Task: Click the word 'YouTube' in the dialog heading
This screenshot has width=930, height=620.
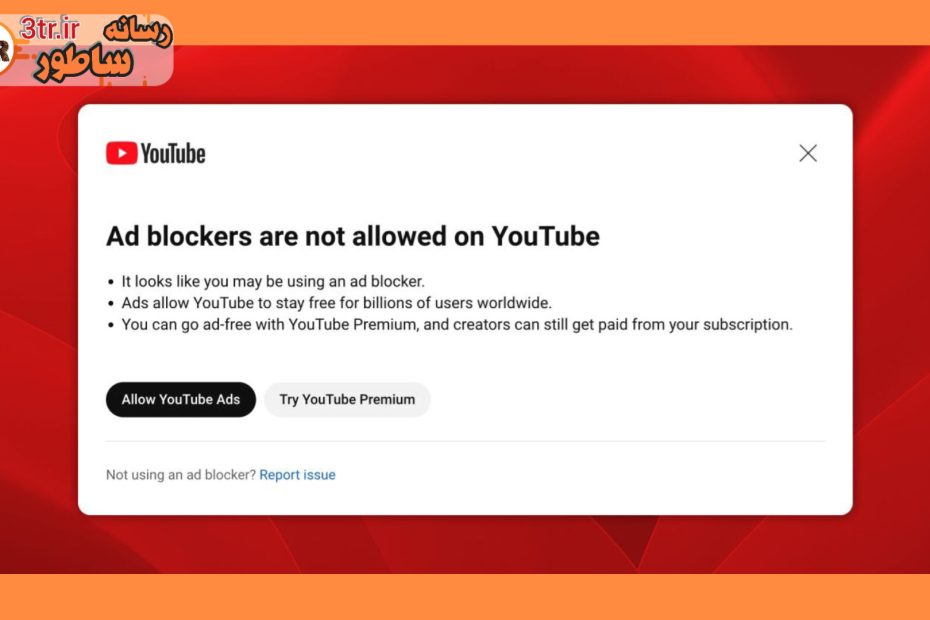Action: click(x=545, y=236)
